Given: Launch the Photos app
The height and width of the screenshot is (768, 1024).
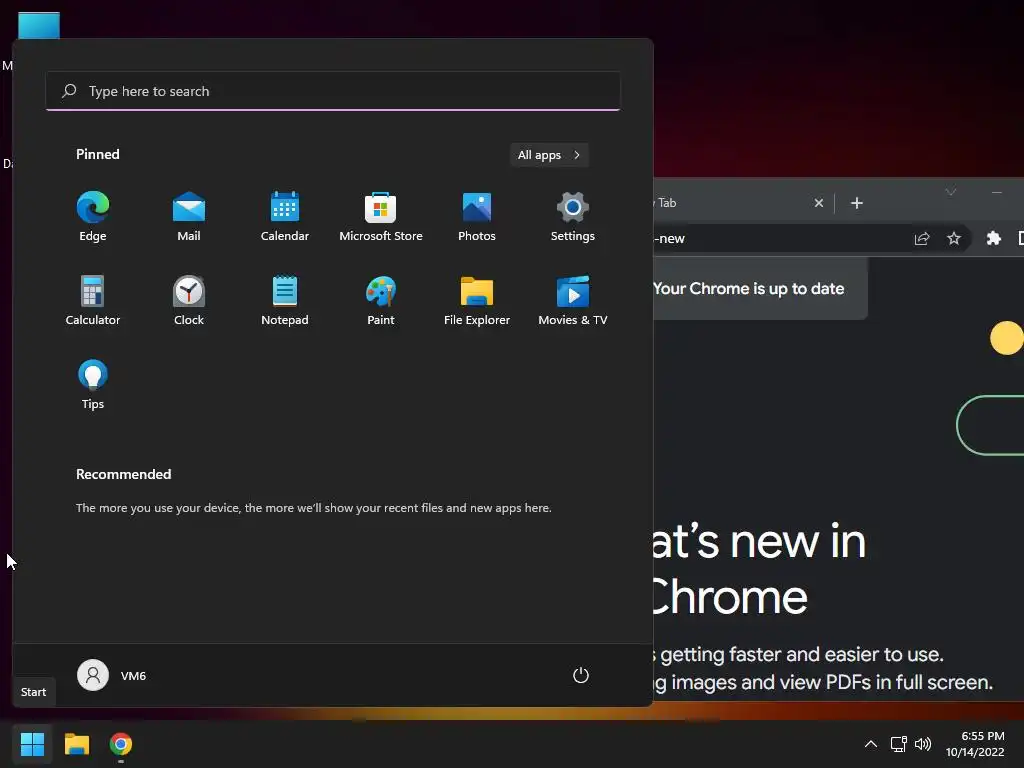Looking at the screenshot, I should pyautogui.click(x=477, y=217).
